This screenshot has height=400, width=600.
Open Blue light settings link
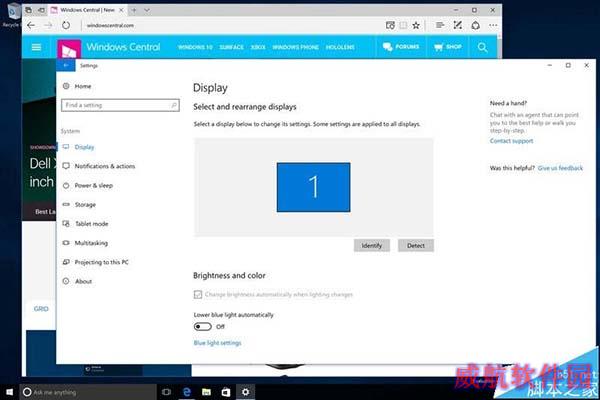tap(217, 343)
